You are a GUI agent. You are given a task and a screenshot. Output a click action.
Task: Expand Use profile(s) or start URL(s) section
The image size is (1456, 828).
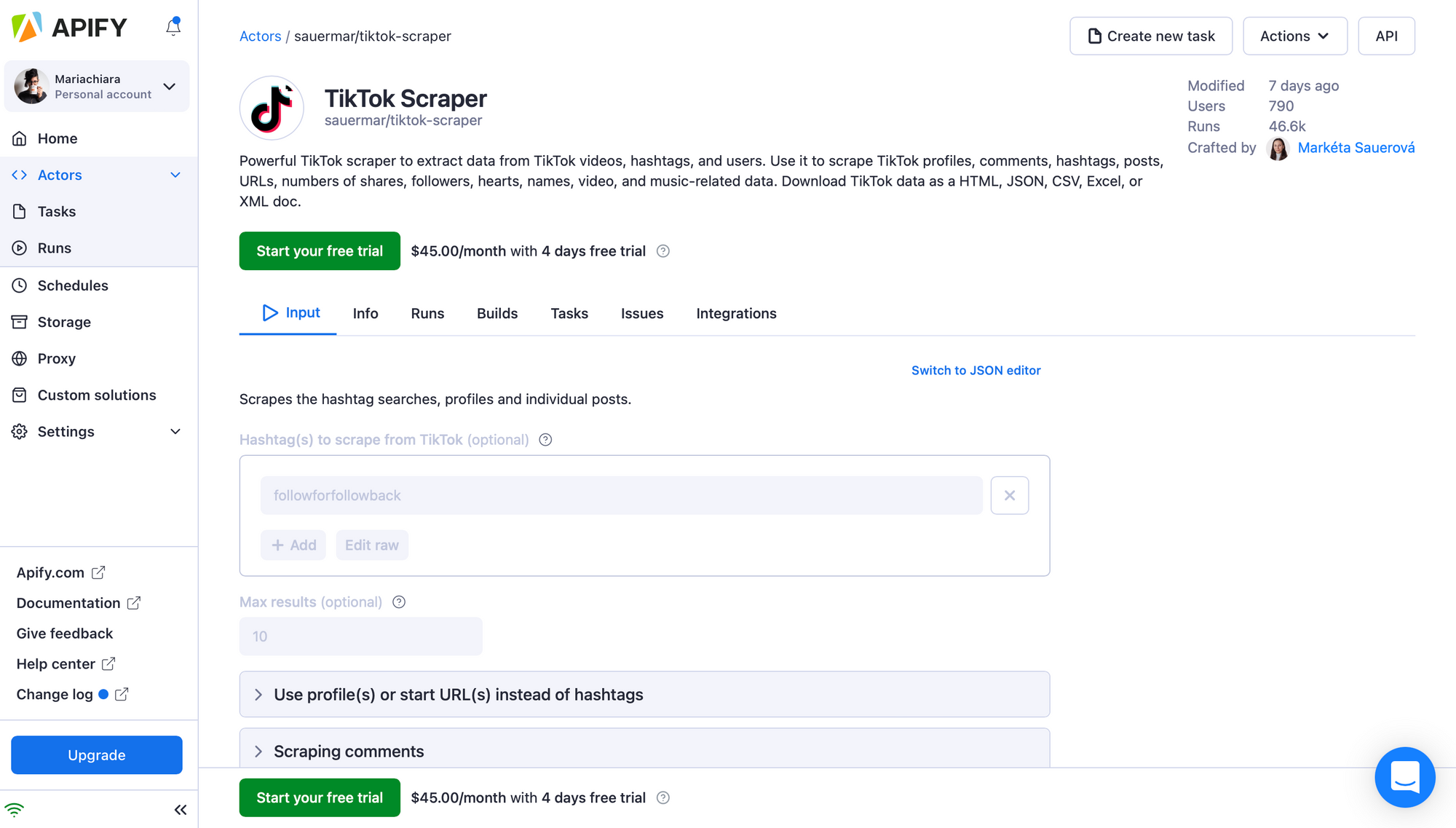click(644, 695)
